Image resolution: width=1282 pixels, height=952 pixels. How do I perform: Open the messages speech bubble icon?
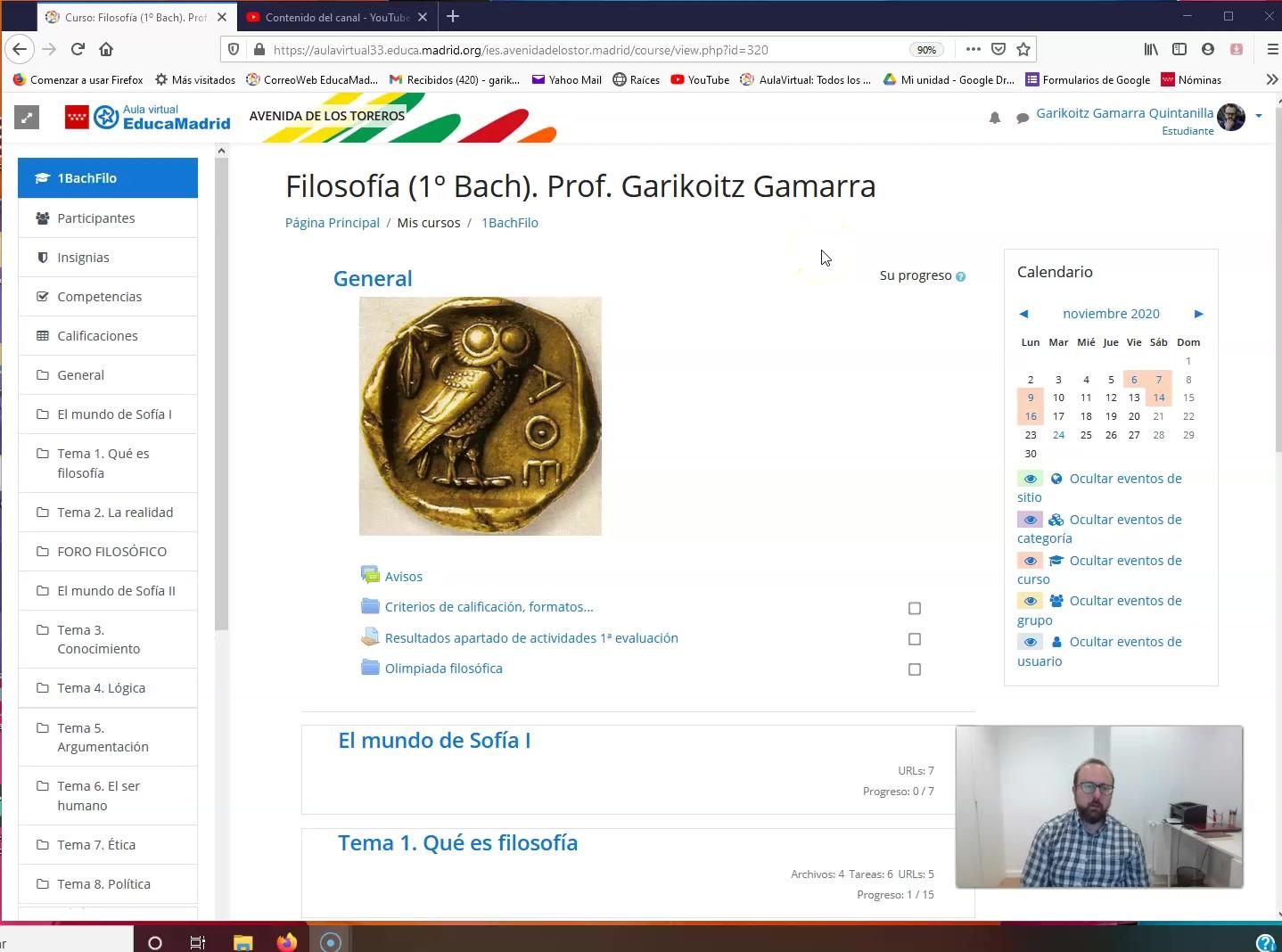click(x=1022, y=118)
